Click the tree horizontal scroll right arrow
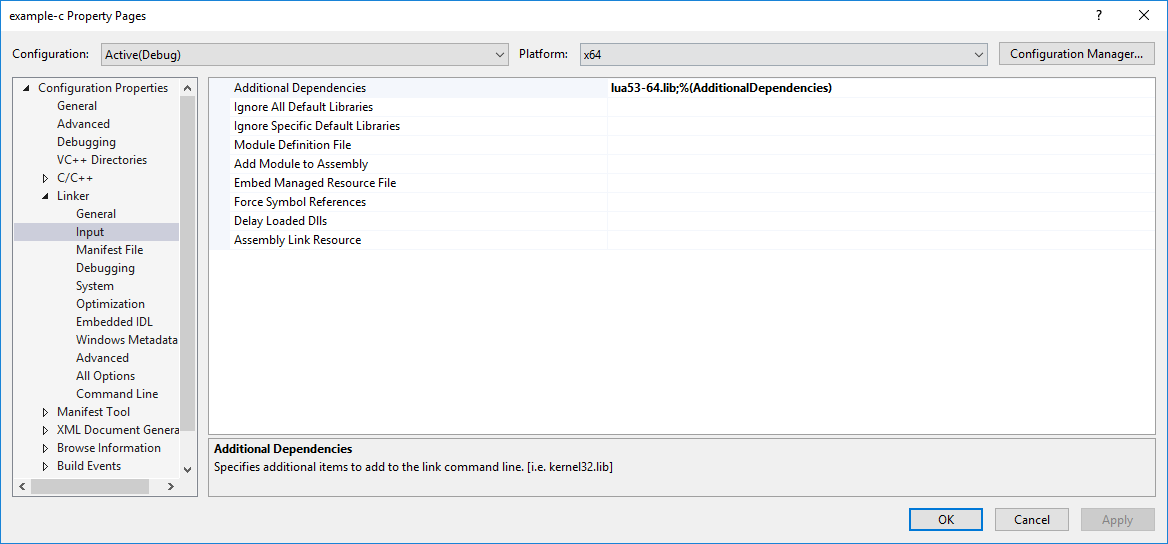This screenshot has height=544, width=1168. 170,486
